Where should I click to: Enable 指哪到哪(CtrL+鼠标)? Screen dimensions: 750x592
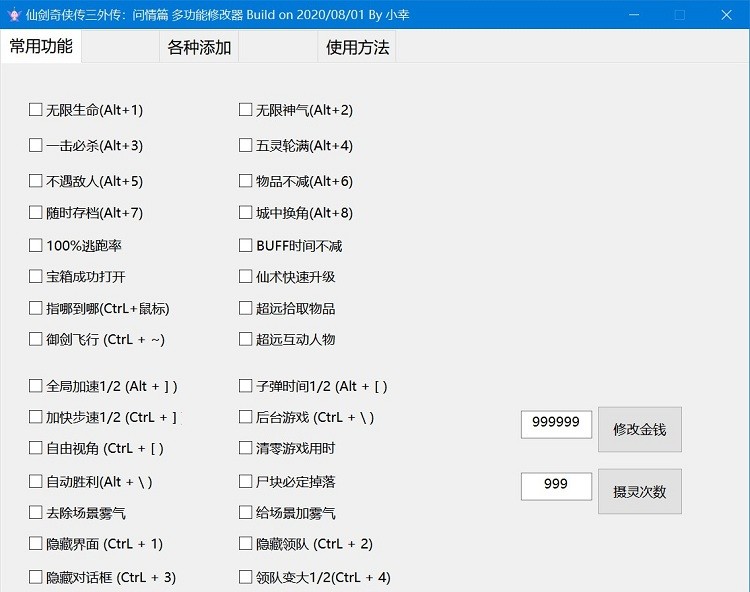(35, 308)
